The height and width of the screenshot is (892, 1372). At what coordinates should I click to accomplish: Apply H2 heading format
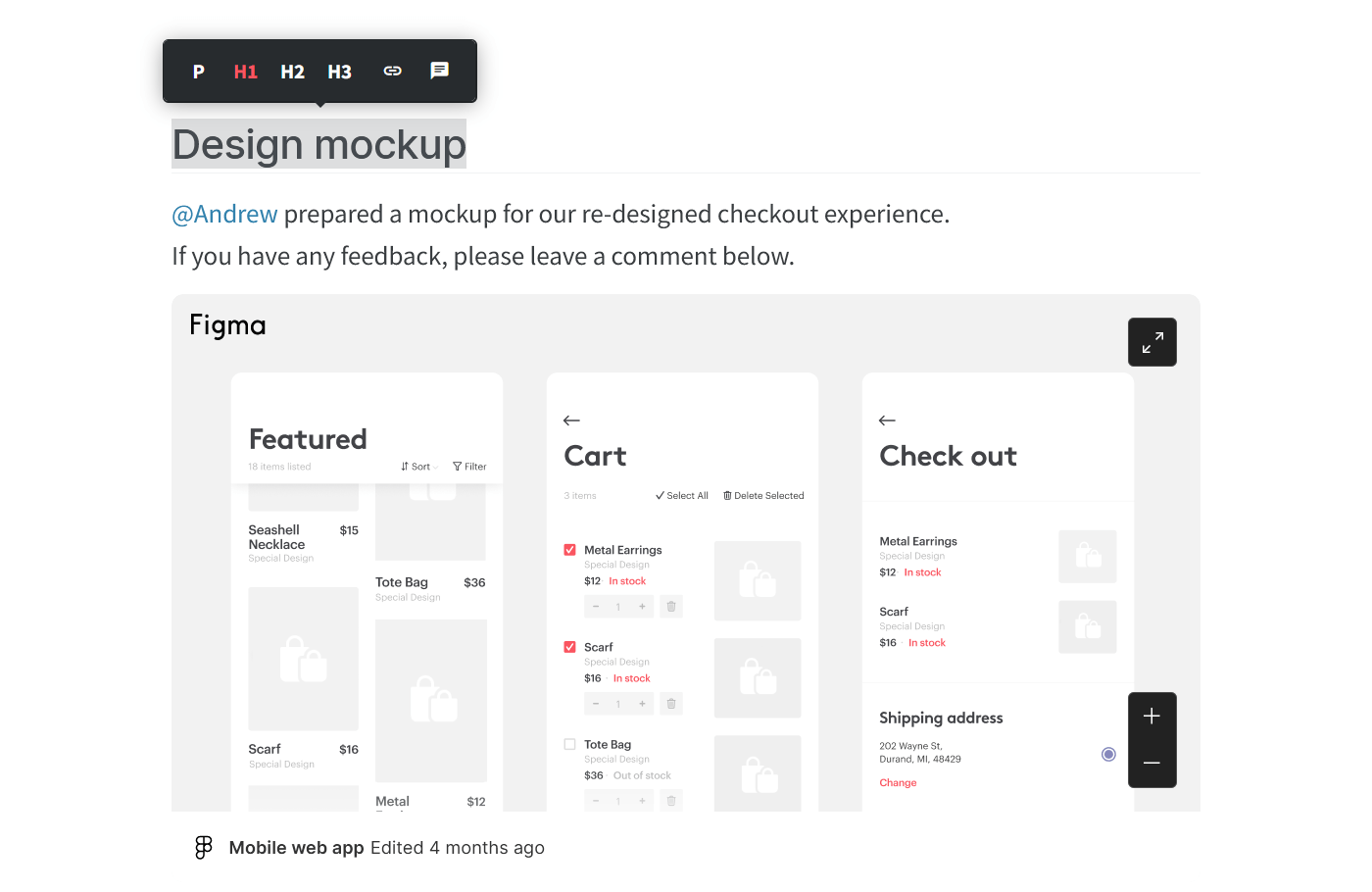292,72
